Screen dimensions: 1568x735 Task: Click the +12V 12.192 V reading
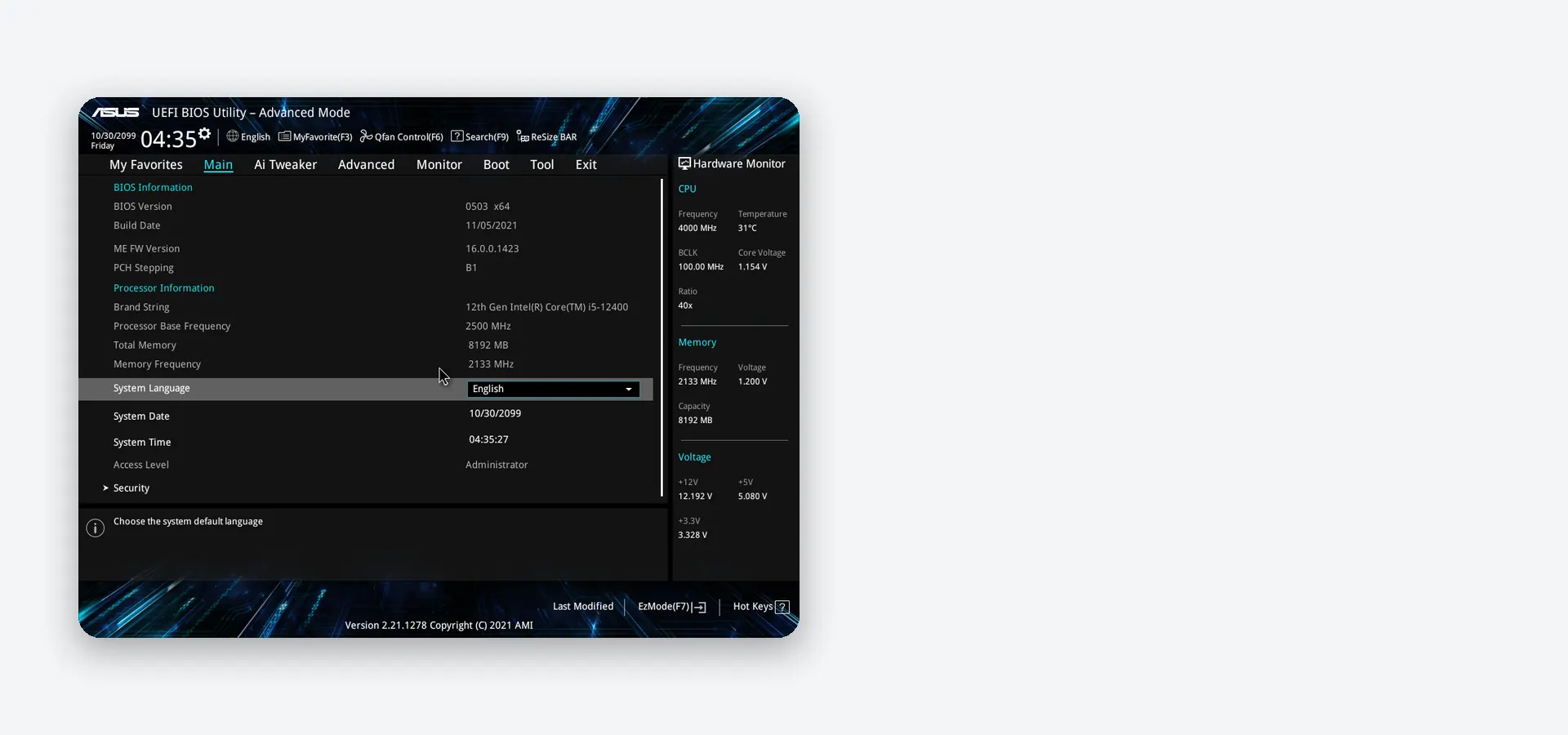(695, 497)
